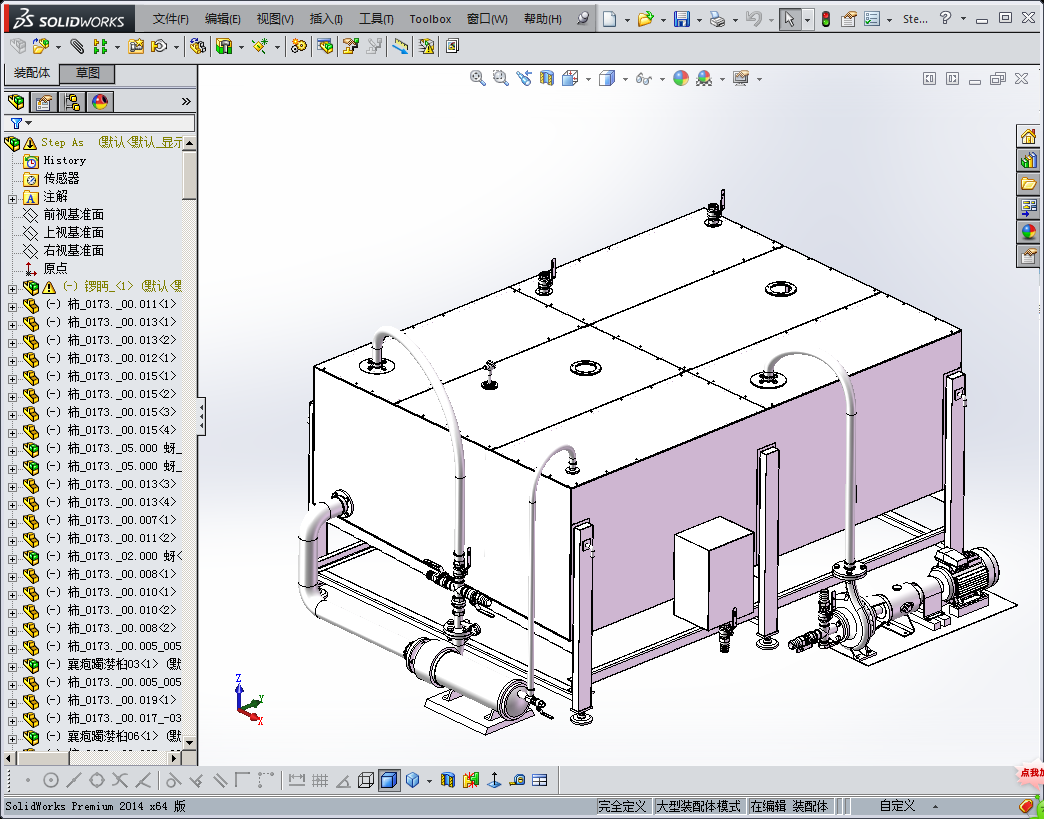Open the 编辑(E) menu
Viewport: 1044px width, 819px height.
(x=222, y=19)
